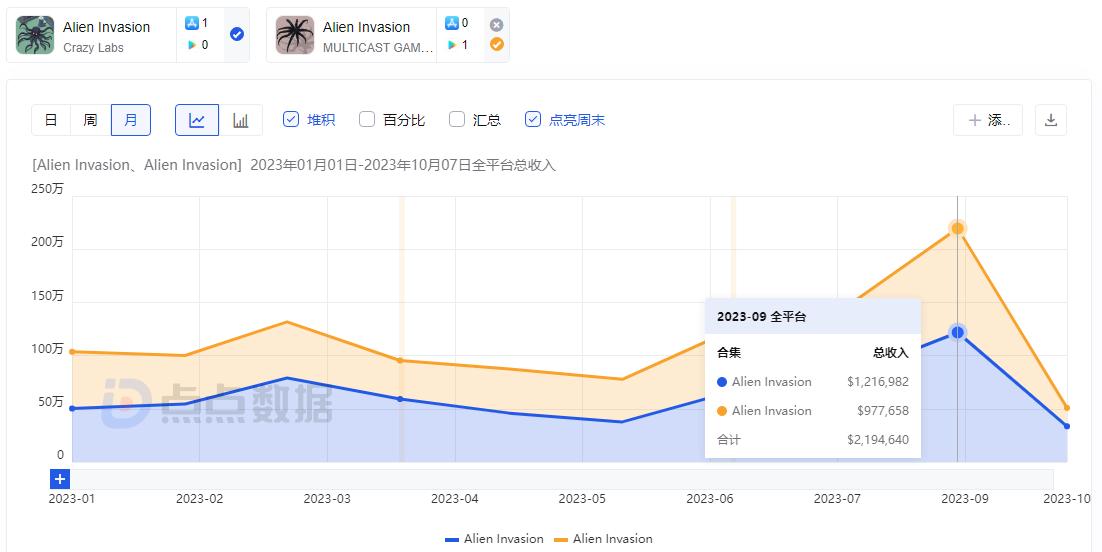
Task: Toggle blue Alien Invasion series in legend
Action: click(x=495, y=539)
